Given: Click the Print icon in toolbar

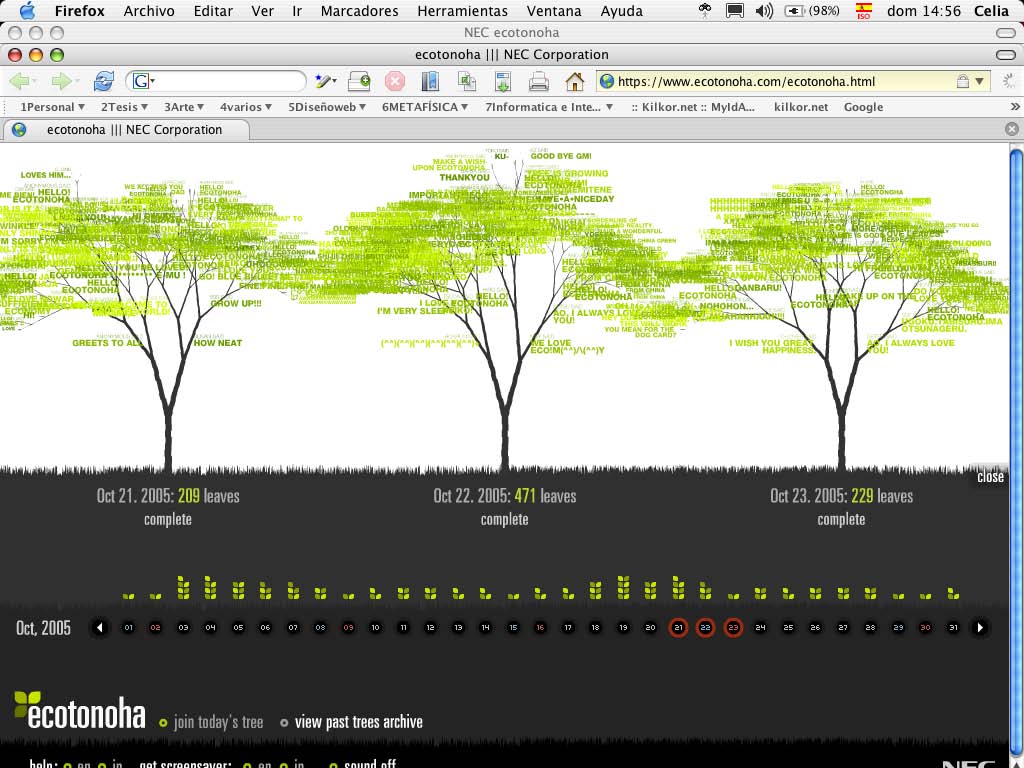Looking at the screenshot, I should pyautogui.click(x=539, y=82).
